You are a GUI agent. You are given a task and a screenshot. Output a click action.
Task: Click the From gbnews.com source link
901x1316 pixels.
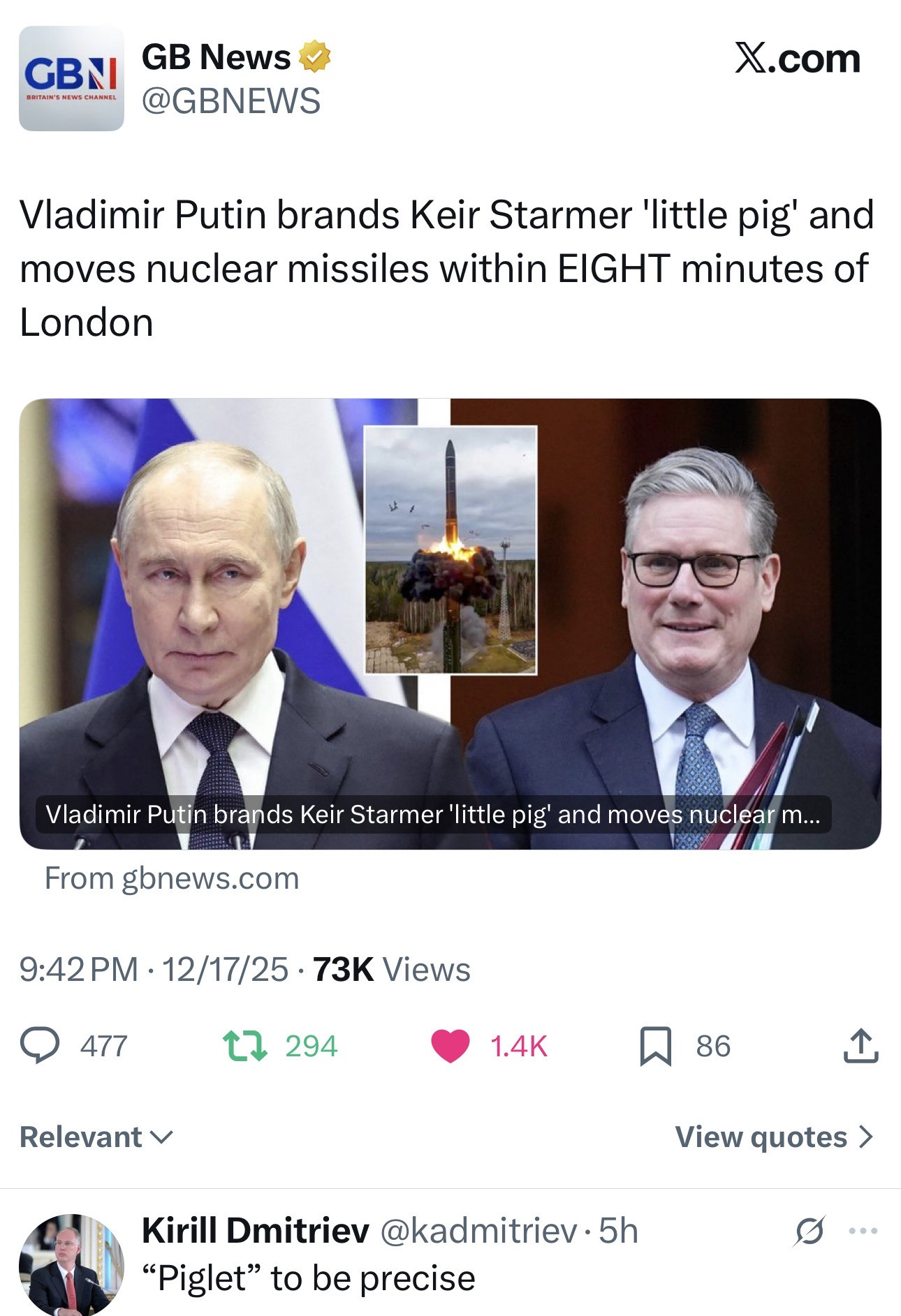[172, 878]
